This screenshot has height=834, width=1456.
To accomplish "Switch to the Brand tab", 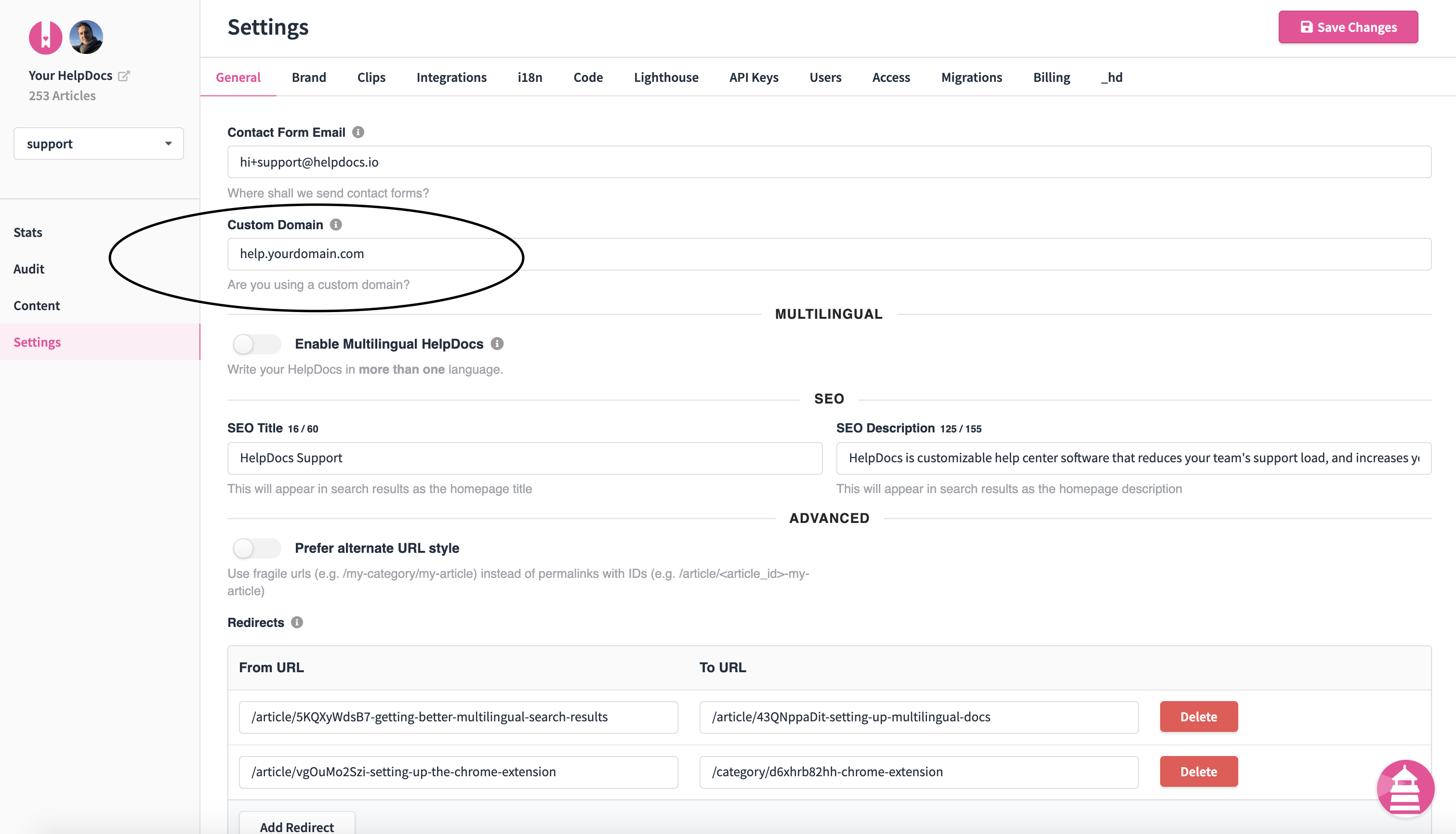I will pos(309,78).
